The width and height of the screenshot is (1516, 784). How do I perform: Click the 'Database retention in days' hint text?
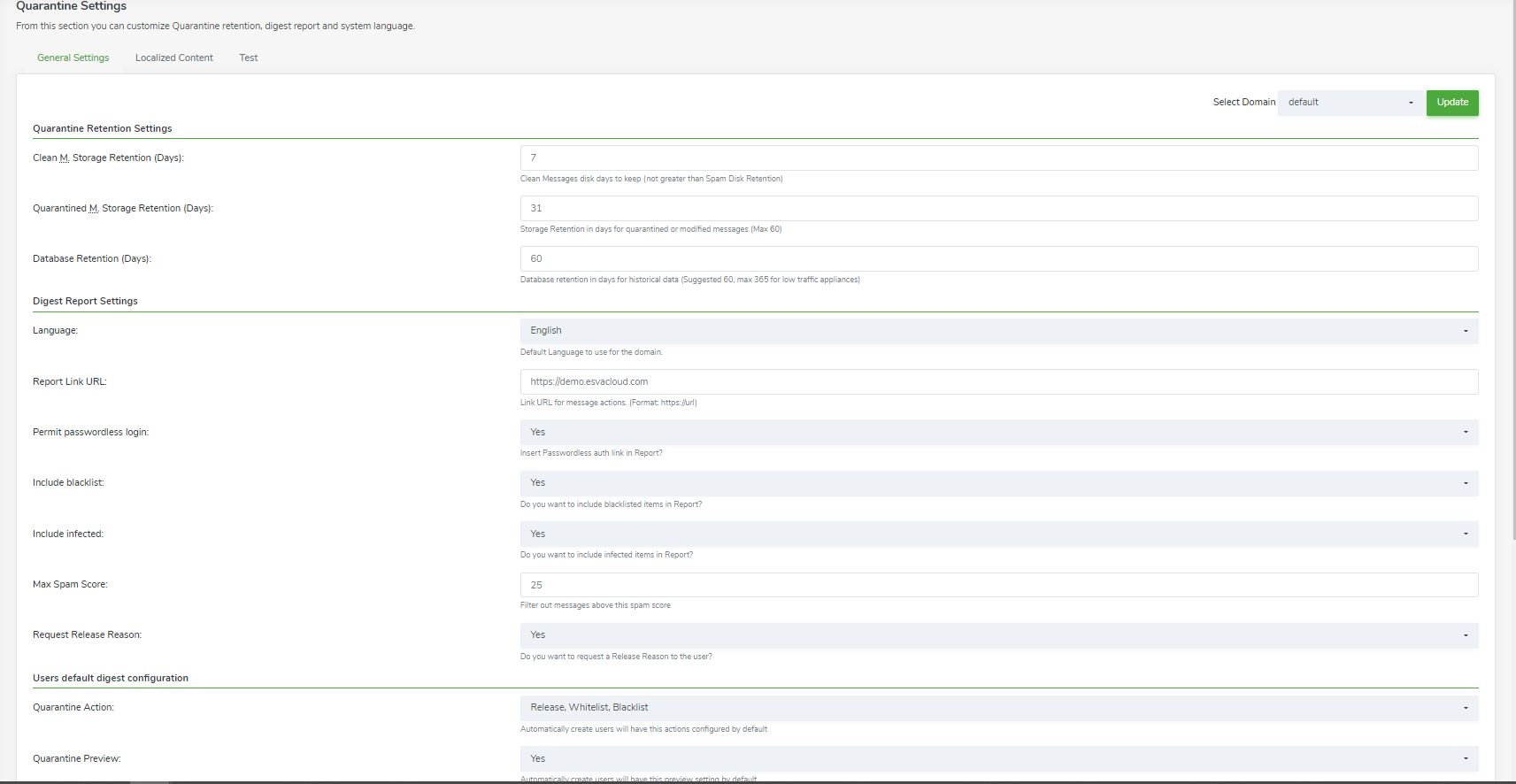click(690, 280)
